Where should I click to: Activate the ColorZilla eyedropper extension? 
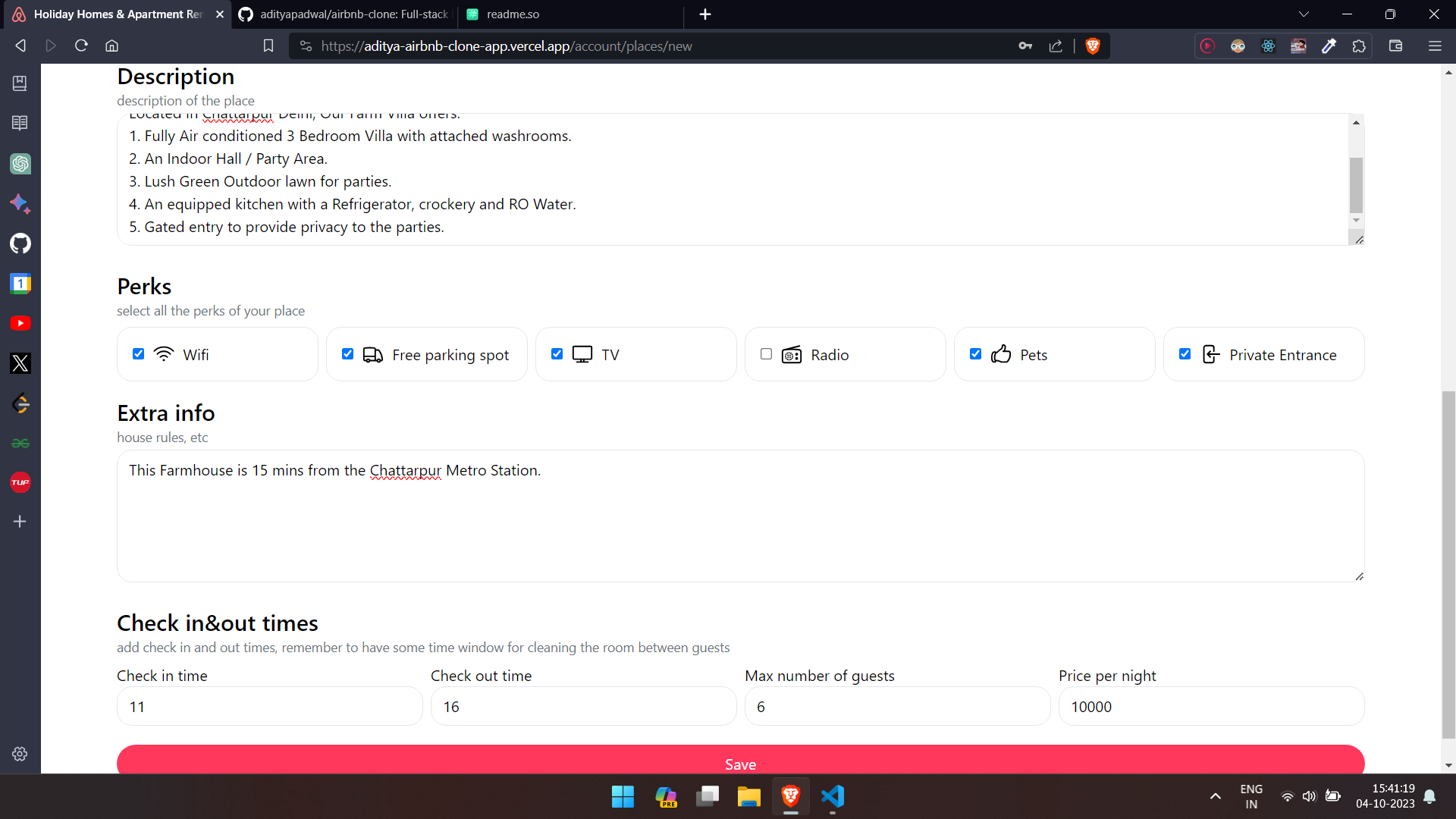tap(1329, 45)
